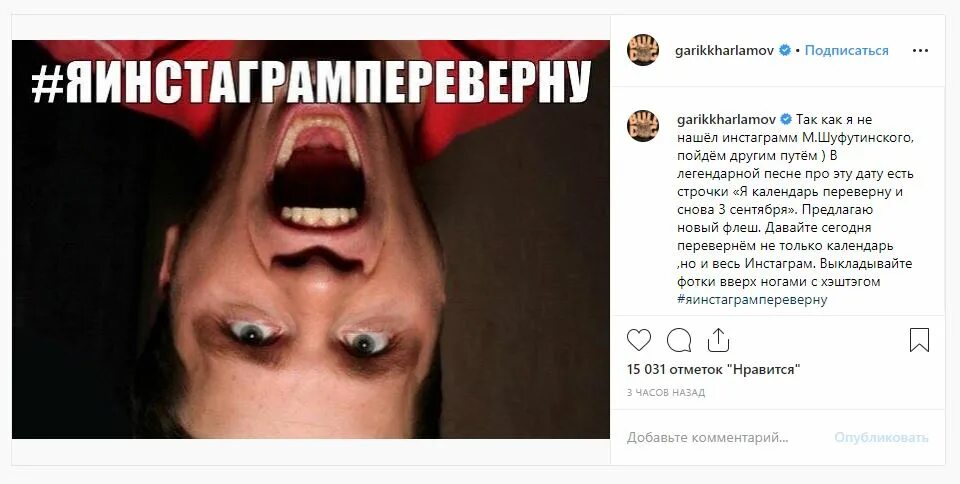This screenshot has width=960, height=484.
Task: Open the 3 часов назад timestamp
Action: pyautogui.click(x=666, y=393)
